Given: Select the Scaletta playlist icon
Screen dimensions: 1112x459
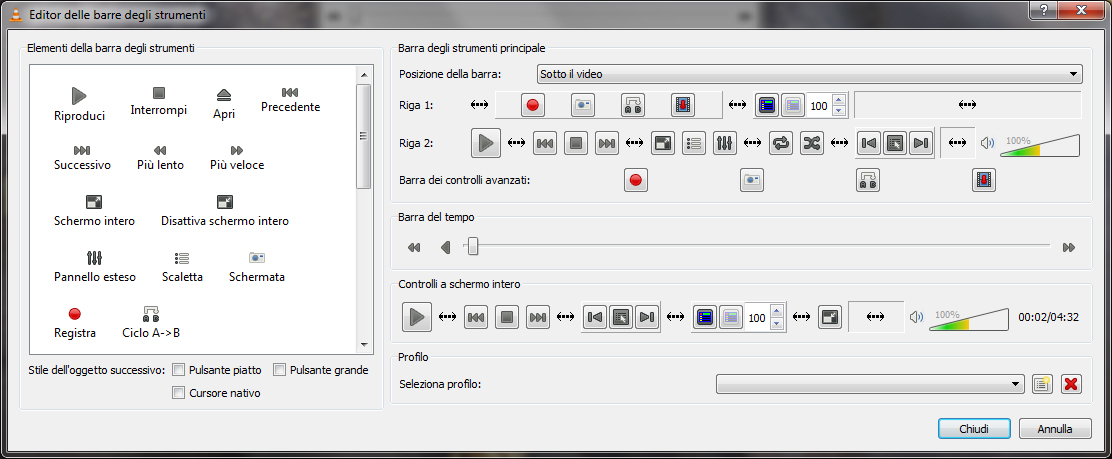Looking at the screenshot, I should click(182, 257).
